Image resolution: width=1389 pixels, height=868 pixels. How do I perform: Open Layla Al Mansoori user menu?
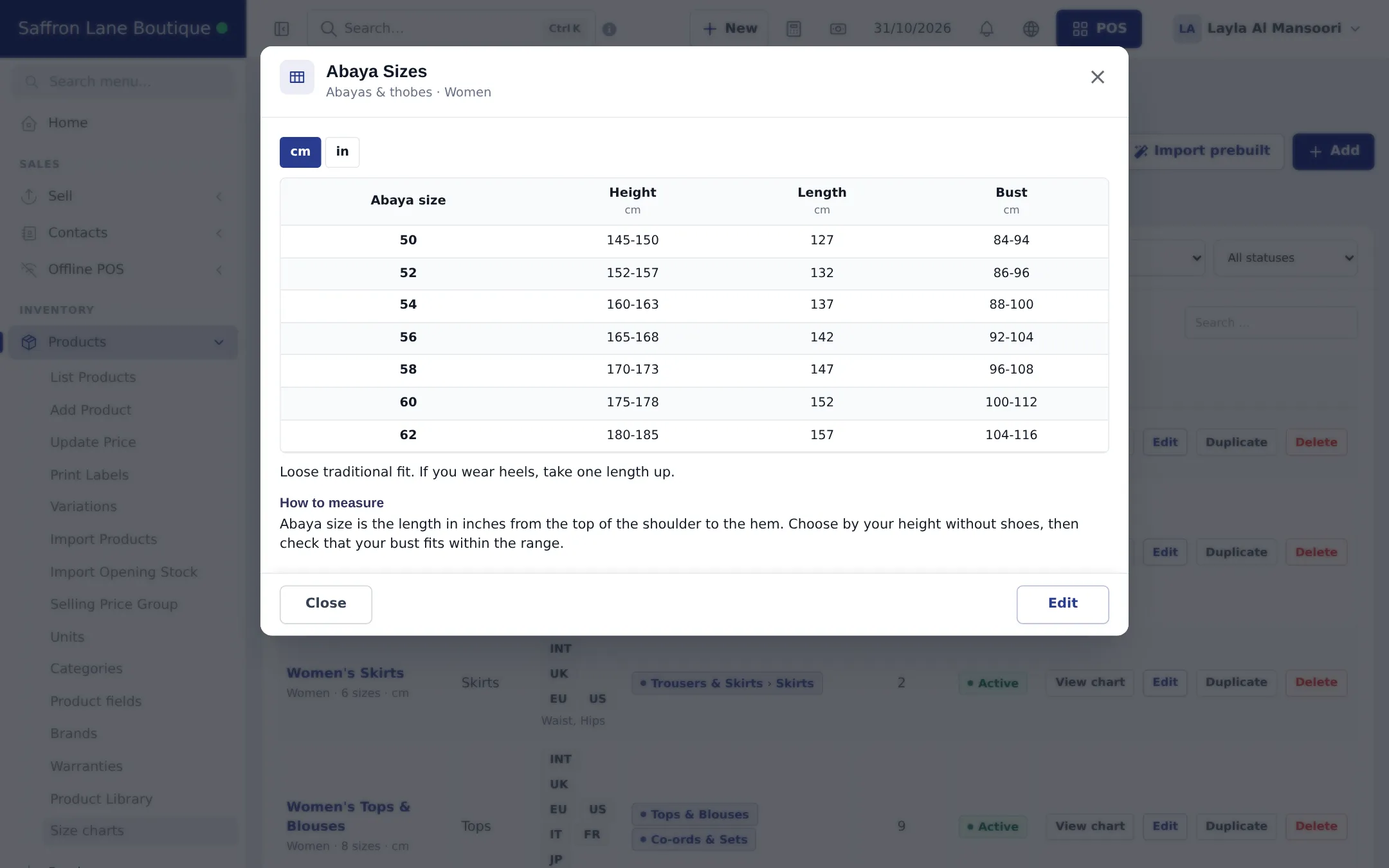pyautogui.click(x=1267, y=29)
